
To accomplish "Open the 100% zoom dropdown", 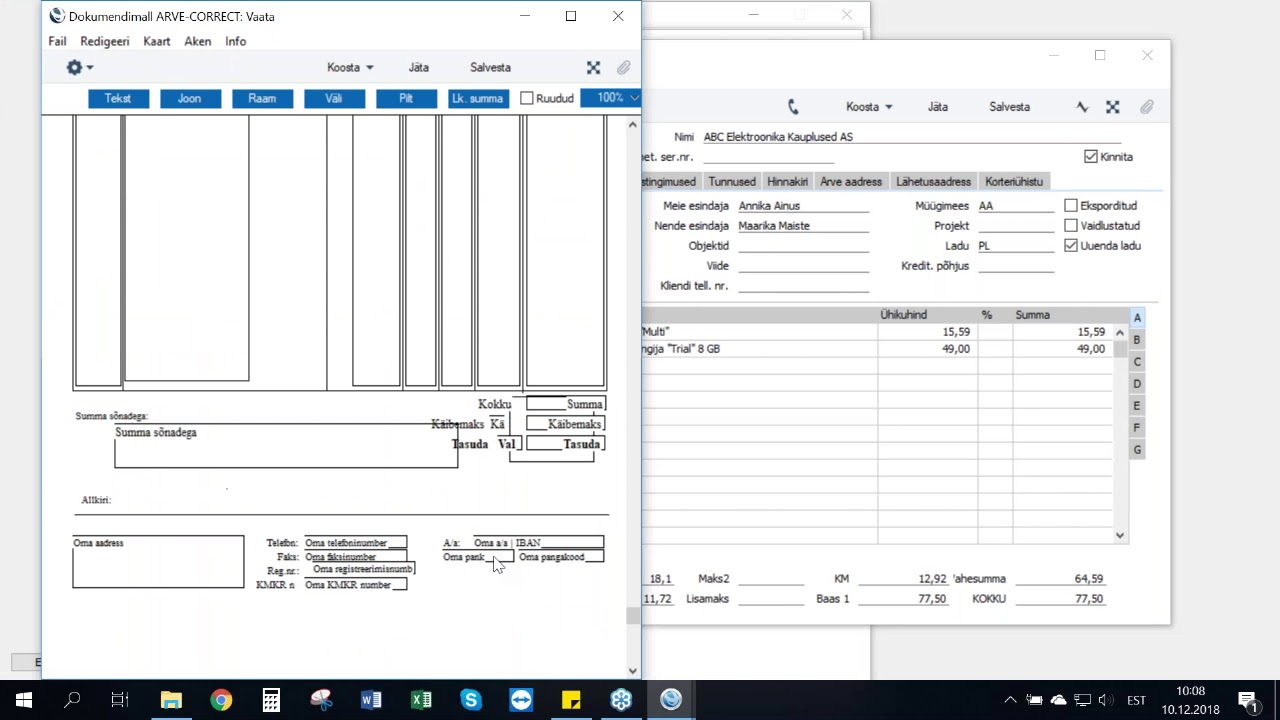I will point(610,98).
